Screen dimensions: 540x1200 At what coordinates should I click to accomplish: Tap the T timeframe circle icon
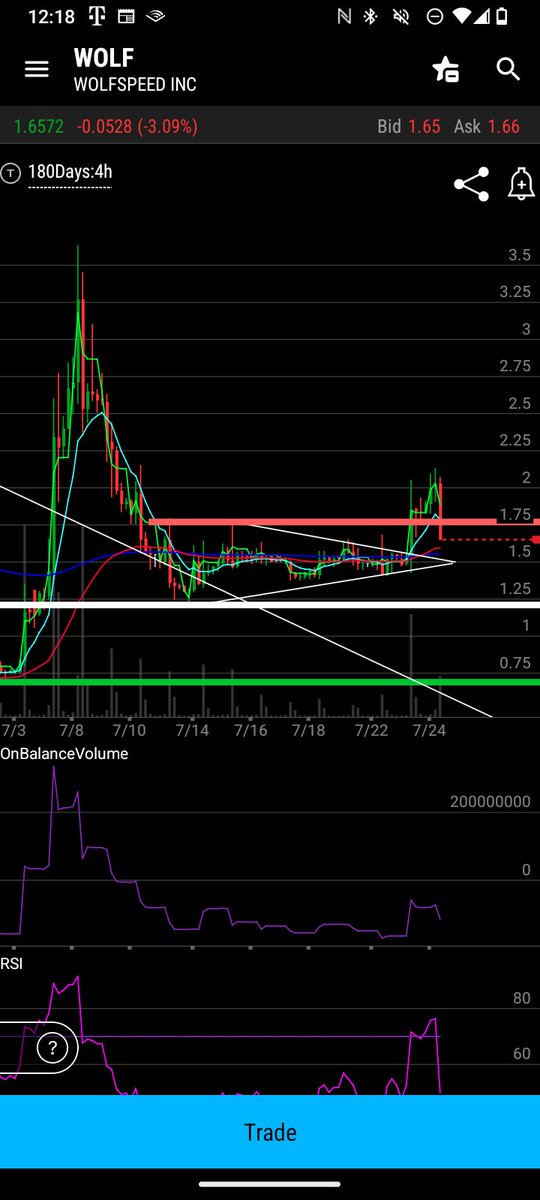pyautogui.click(x=11, y=172)
